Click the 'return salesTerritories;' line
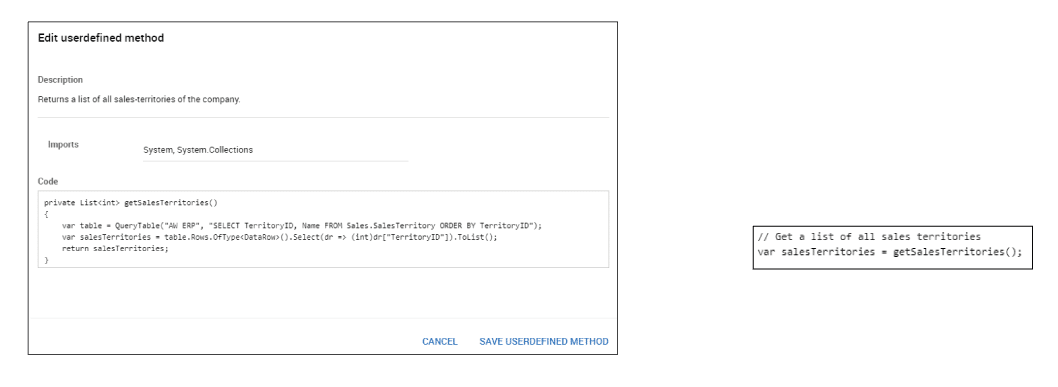 pyautogui.click(x=115, y=249)
